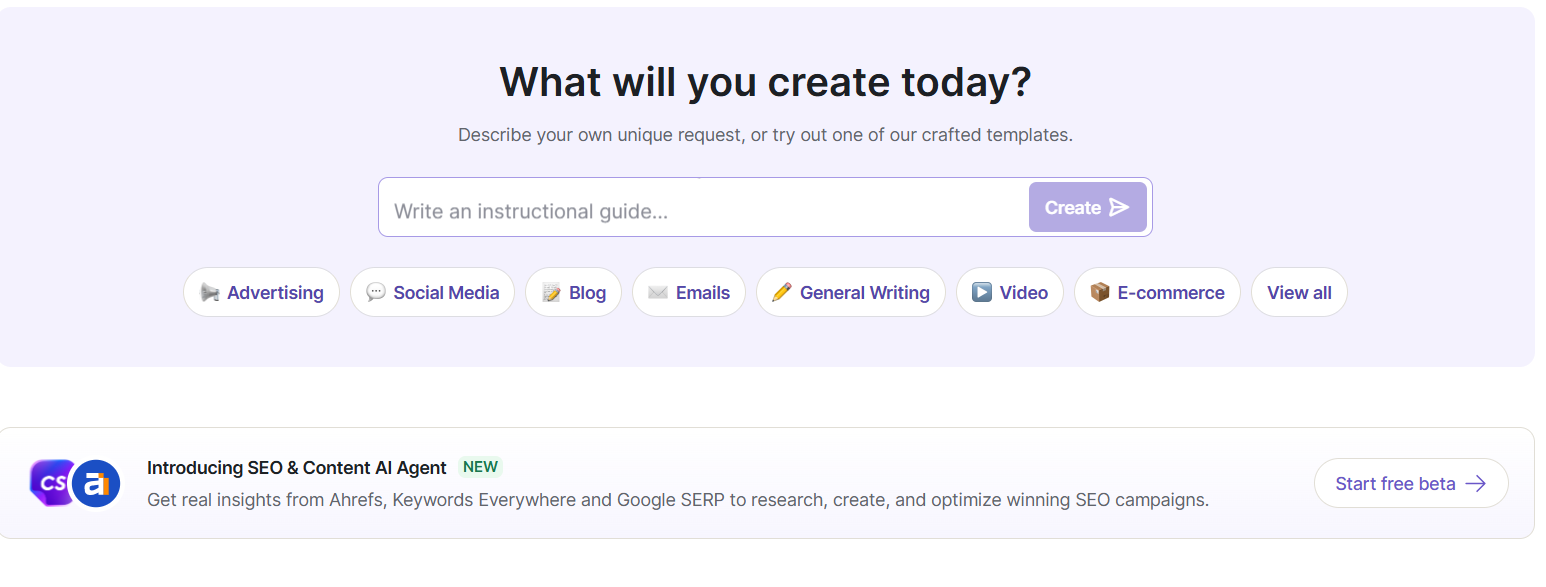Click the banner description mentioning Google SERP
1546x587 pixels.
click(x=678, y=500)
